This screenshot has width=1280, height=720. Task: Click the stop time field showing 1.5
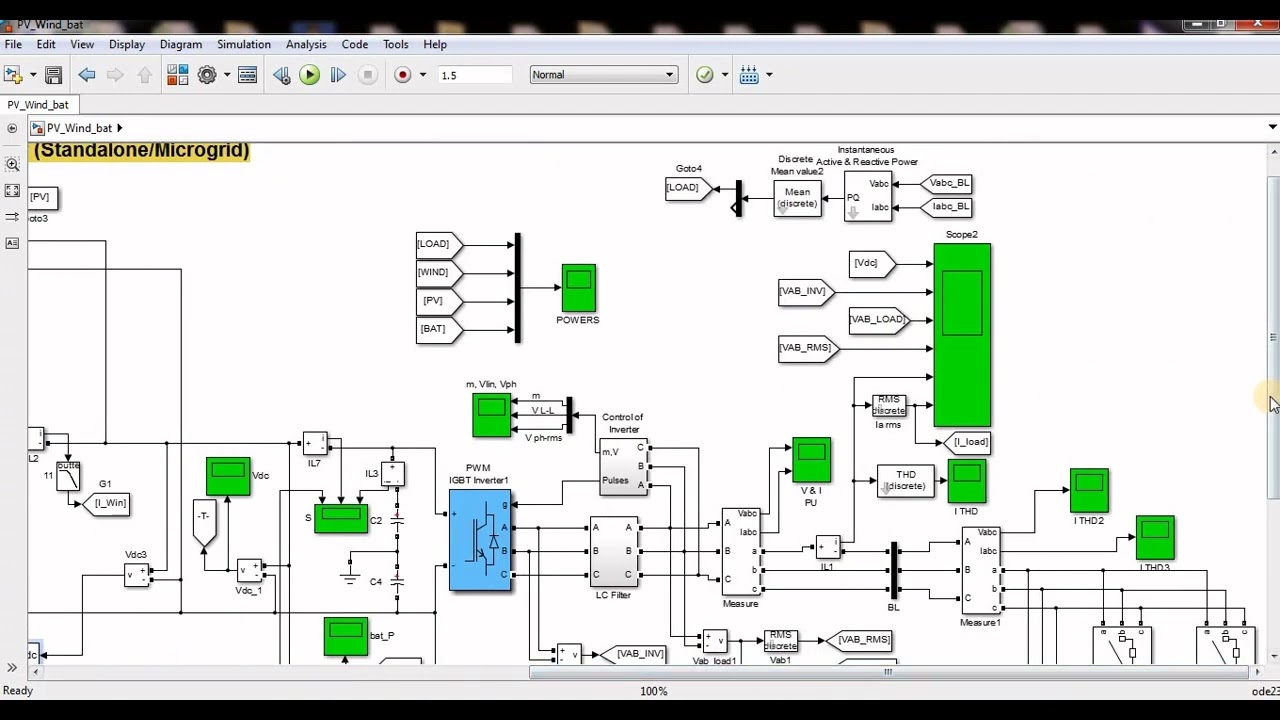point(475,75)
